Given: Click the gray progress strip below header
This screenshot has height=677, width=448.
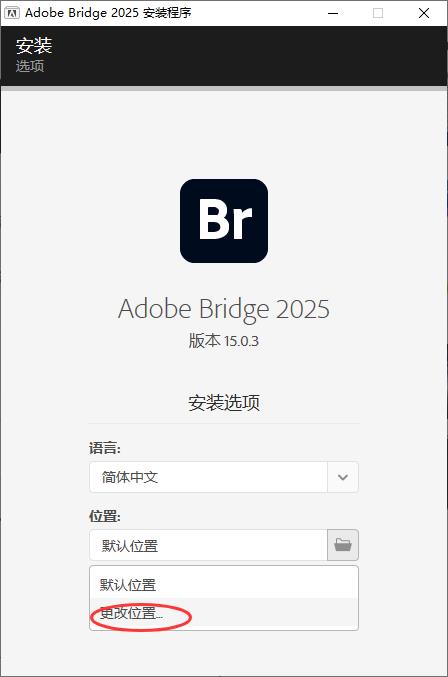Looking at the screenshot, I should 224,89.
